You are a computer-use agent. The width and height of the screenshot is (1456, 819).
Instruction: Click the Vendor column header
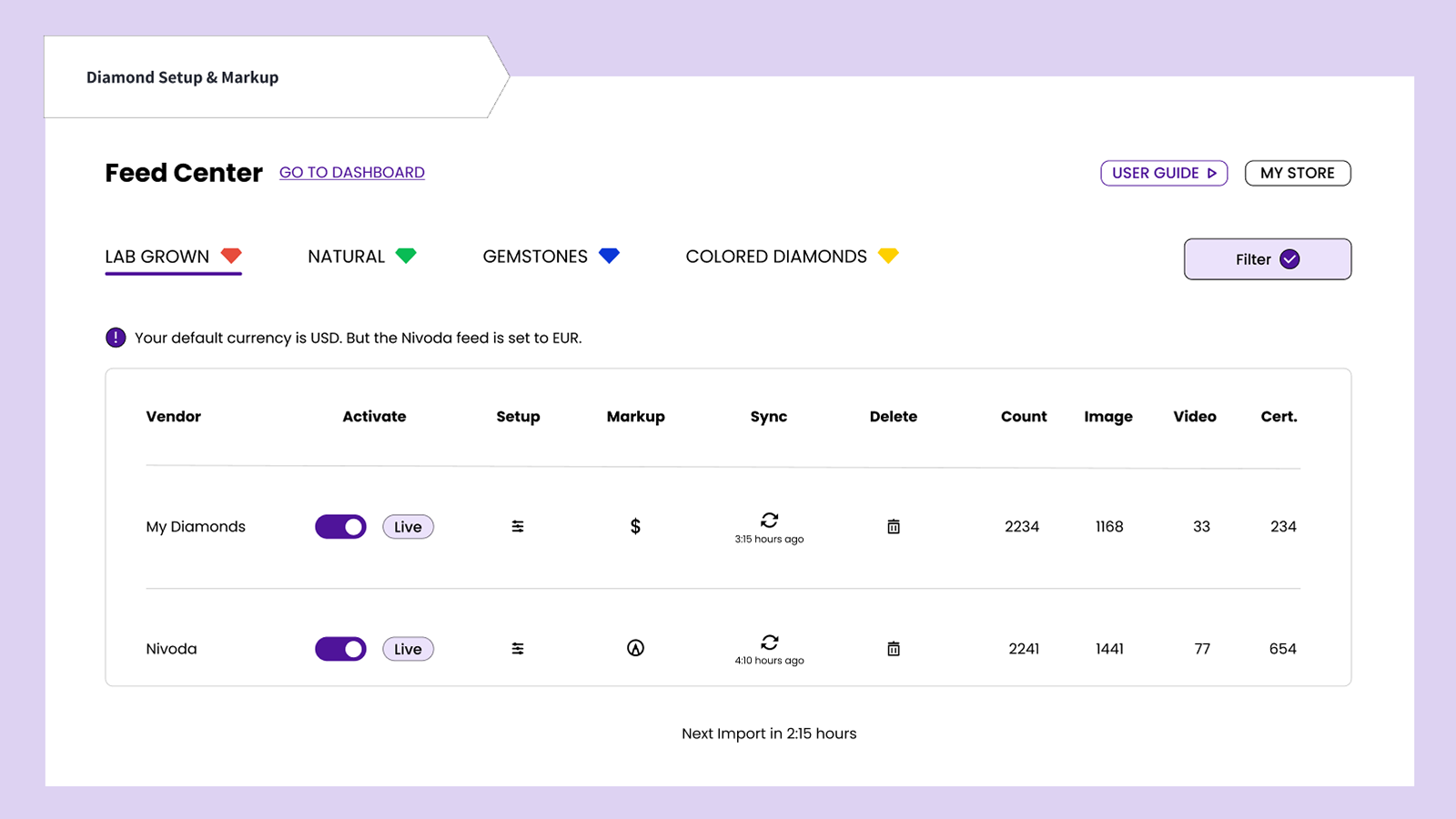point(174,416)
